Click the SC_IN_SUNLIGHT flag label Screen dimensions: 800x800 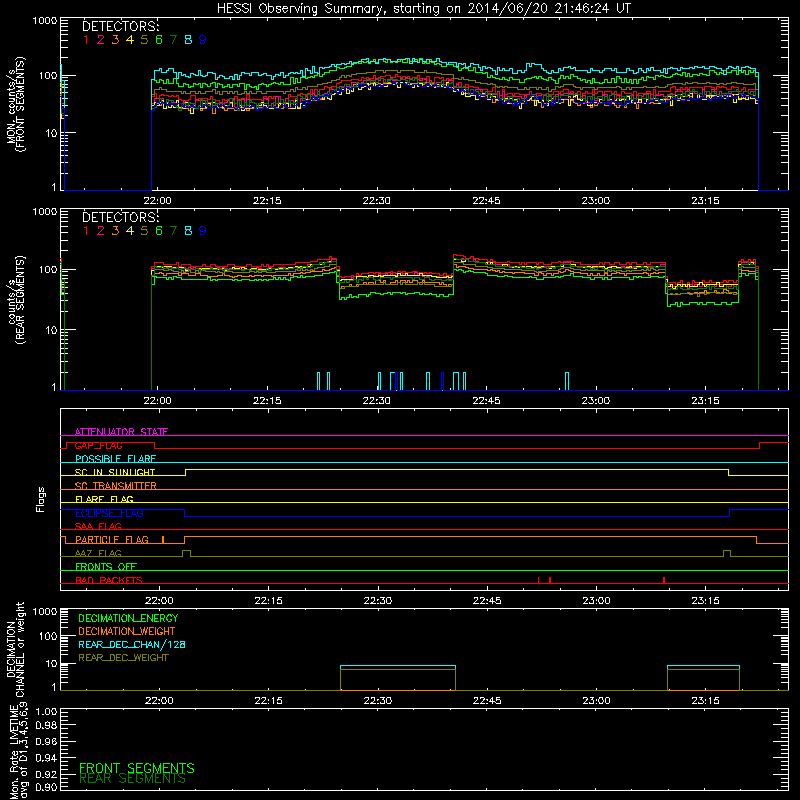115,472
